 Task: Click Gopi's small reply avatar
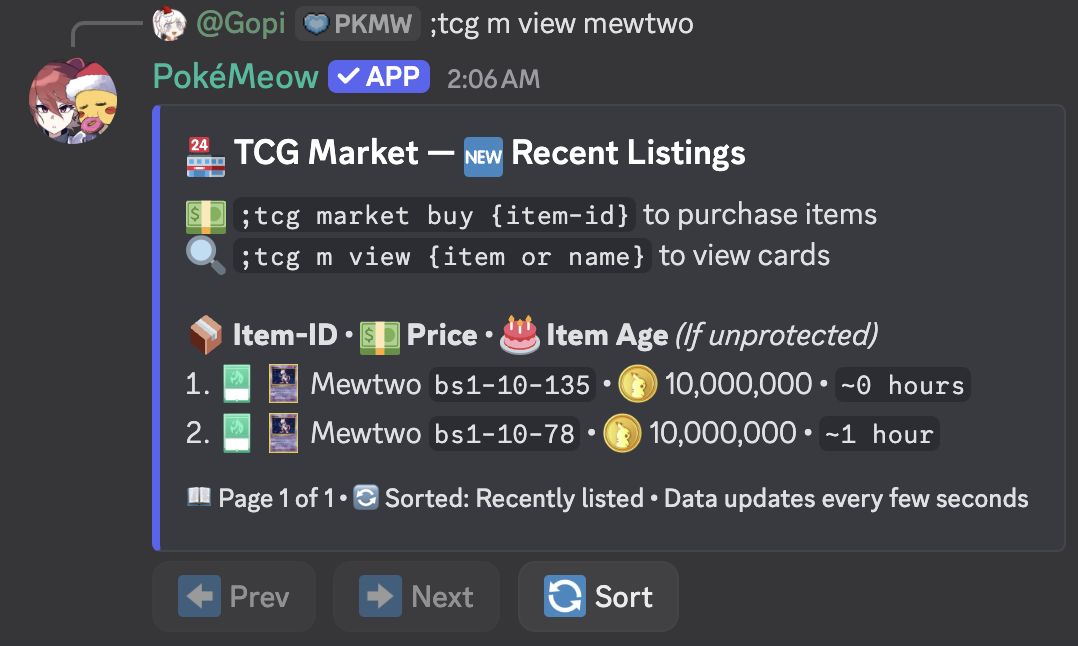(x=169, y=23)
